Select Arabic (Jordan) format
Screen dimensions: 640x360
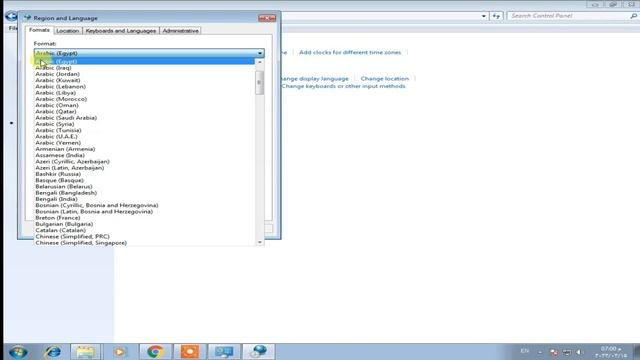144,74
